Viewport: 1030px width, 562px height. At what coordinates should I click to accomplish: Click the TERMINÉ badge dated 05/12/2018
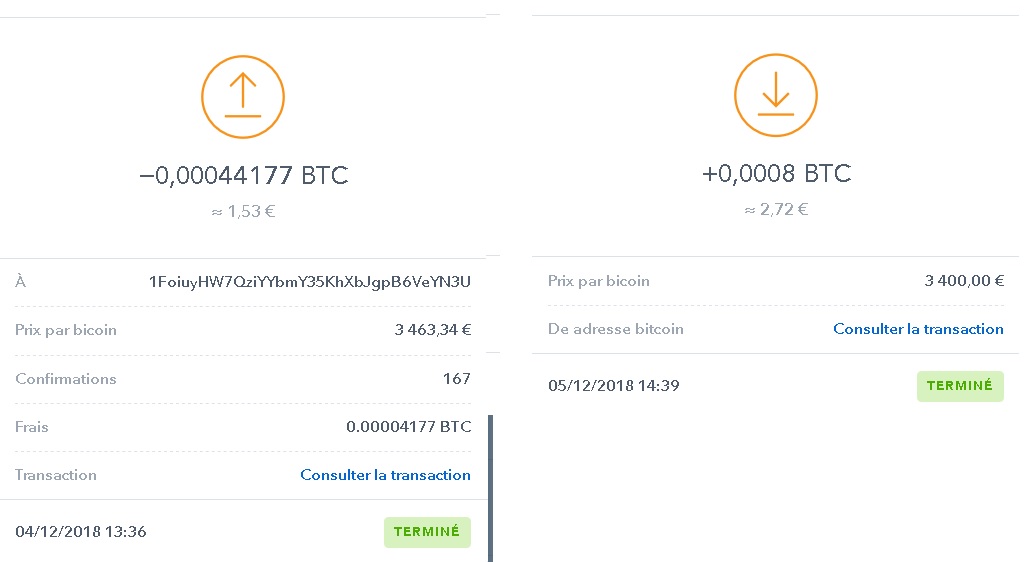pyautogui.click(x=960, y=386)
